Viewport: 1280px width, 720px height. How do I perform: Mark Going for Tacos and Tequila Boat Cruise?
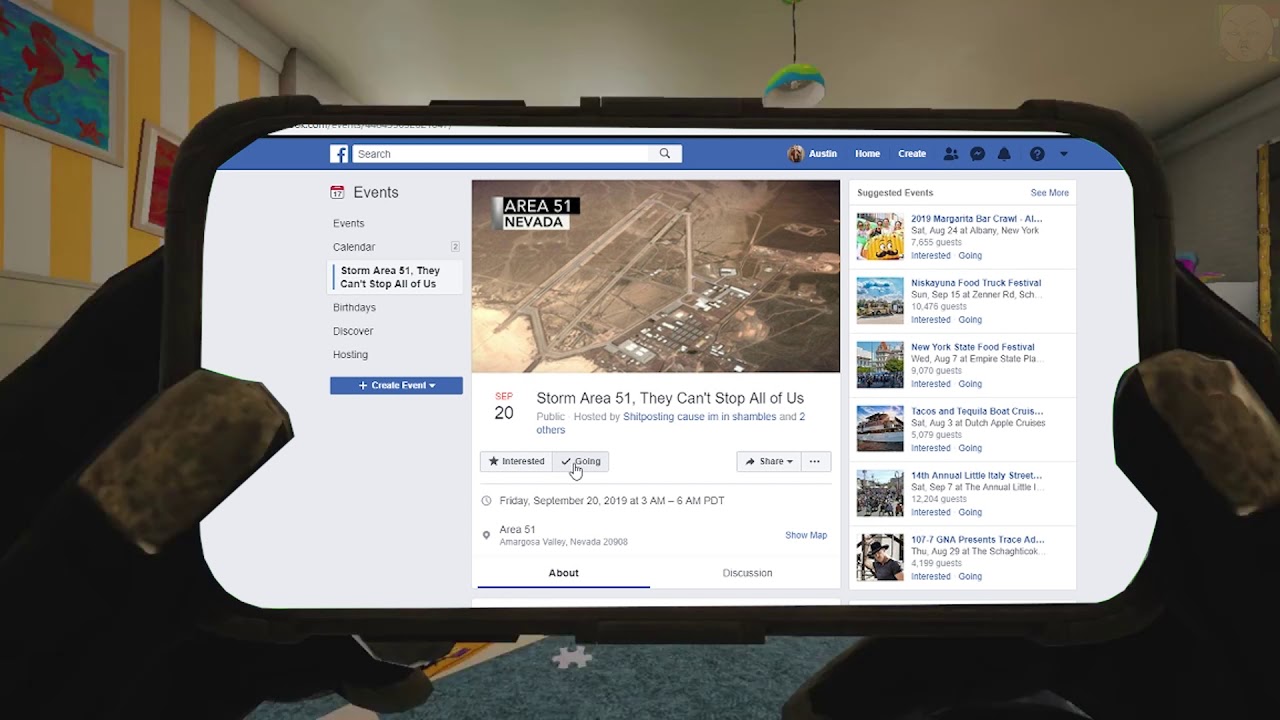[x=970, y=448]
